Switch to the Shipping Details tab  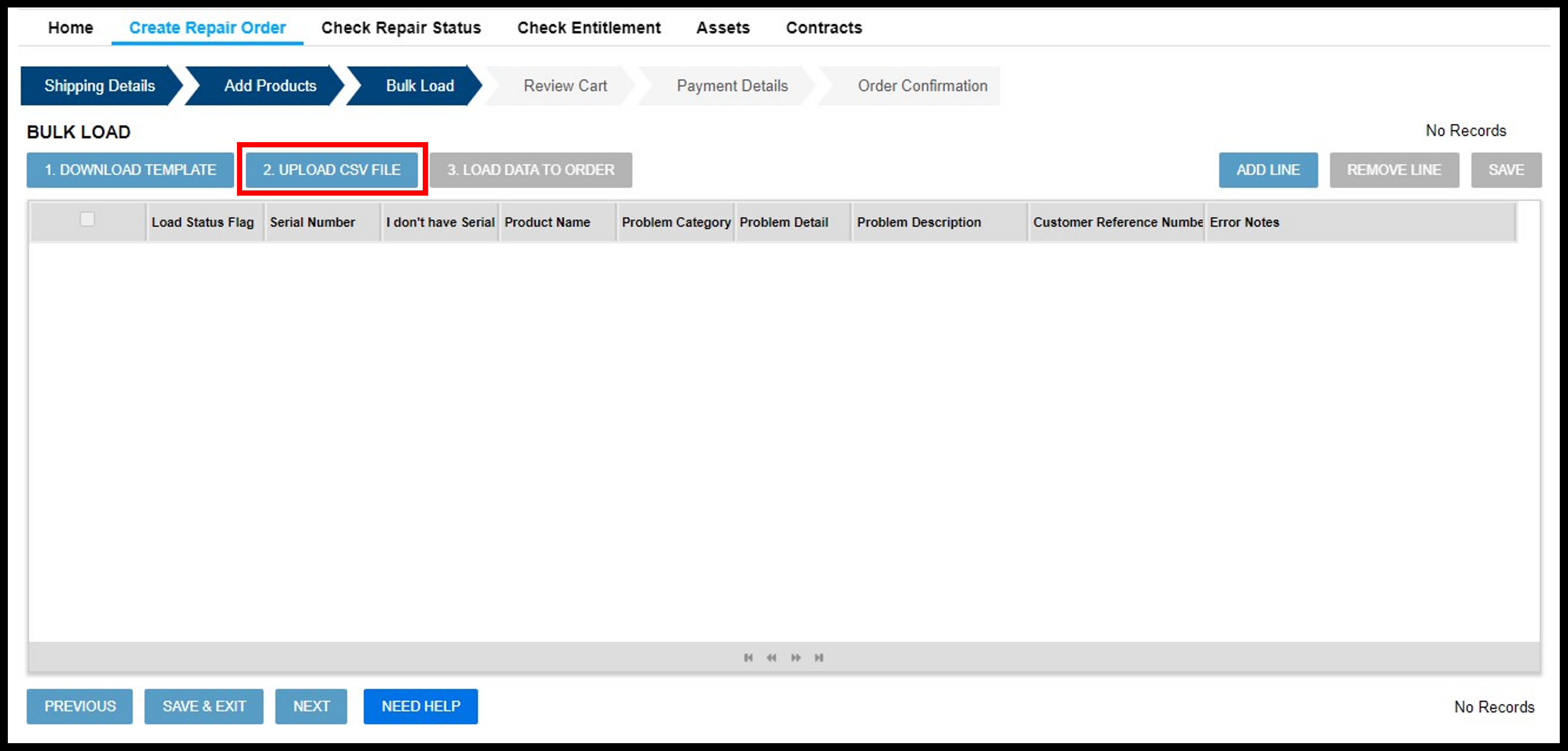click(100, 85)
